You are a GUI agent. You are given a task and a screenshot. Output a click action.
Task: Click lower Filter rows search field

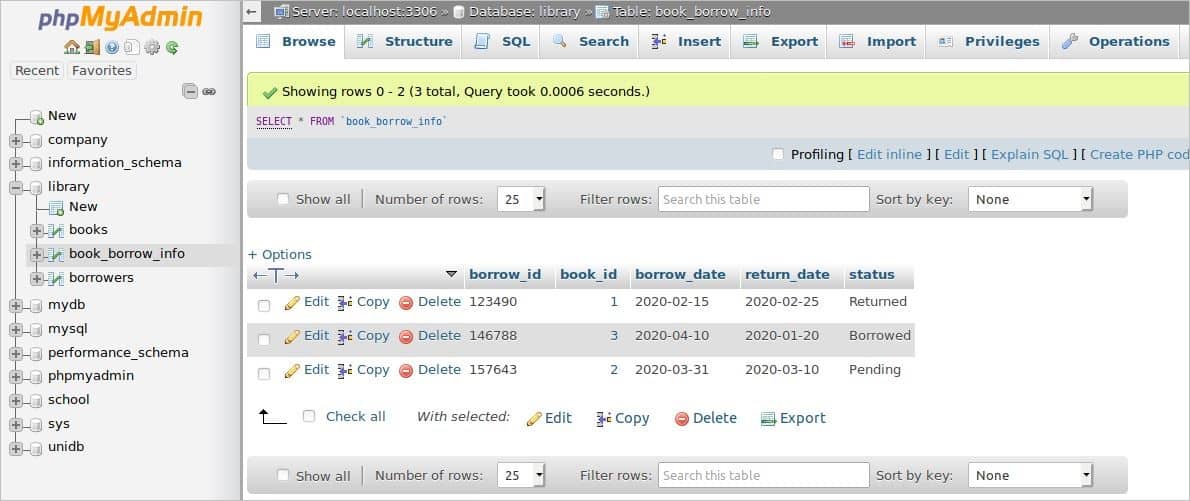(763, 476)
